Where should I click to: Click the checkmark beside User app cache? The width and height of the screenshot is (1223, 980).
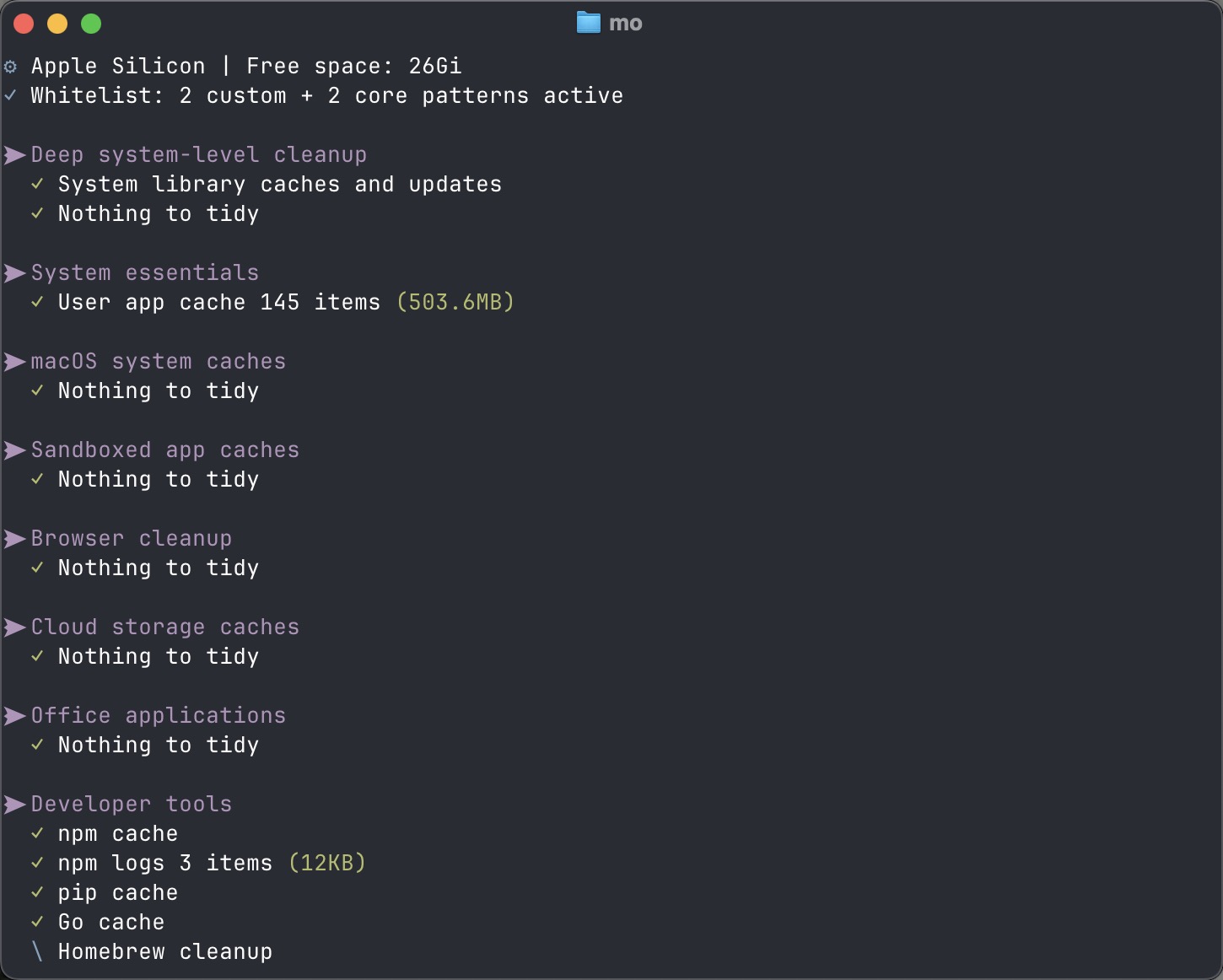click(x=37, y=302)
